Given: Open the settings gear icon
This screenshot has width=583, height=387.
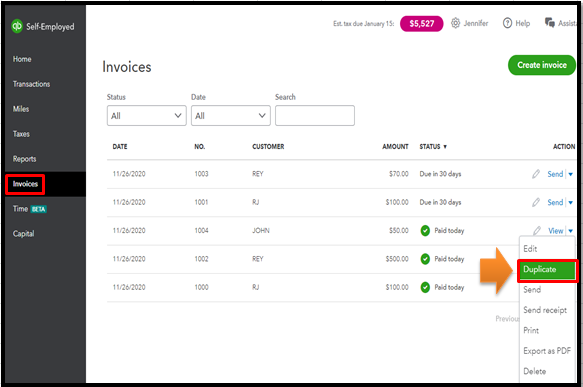Looking at the screenshot, I should point(455,23).
